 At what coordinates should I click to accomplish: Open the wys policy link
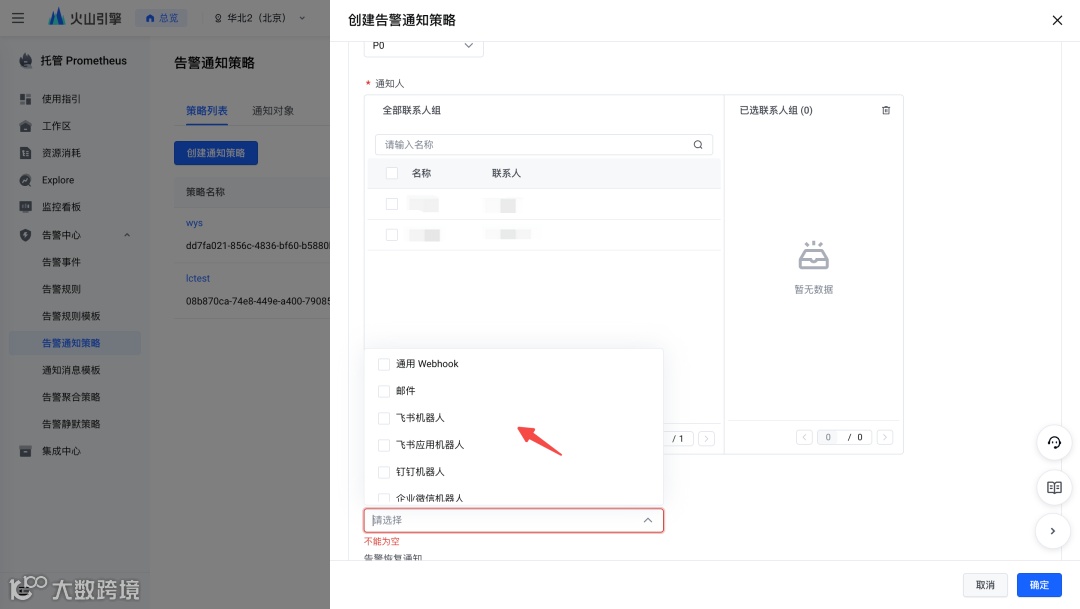coord(194,223)
